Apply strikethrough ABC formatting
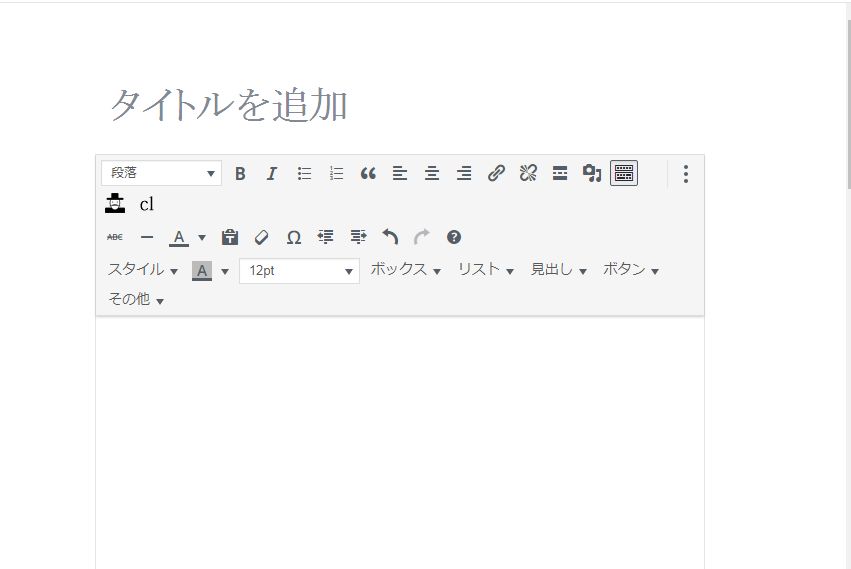 tap(115, 237)
